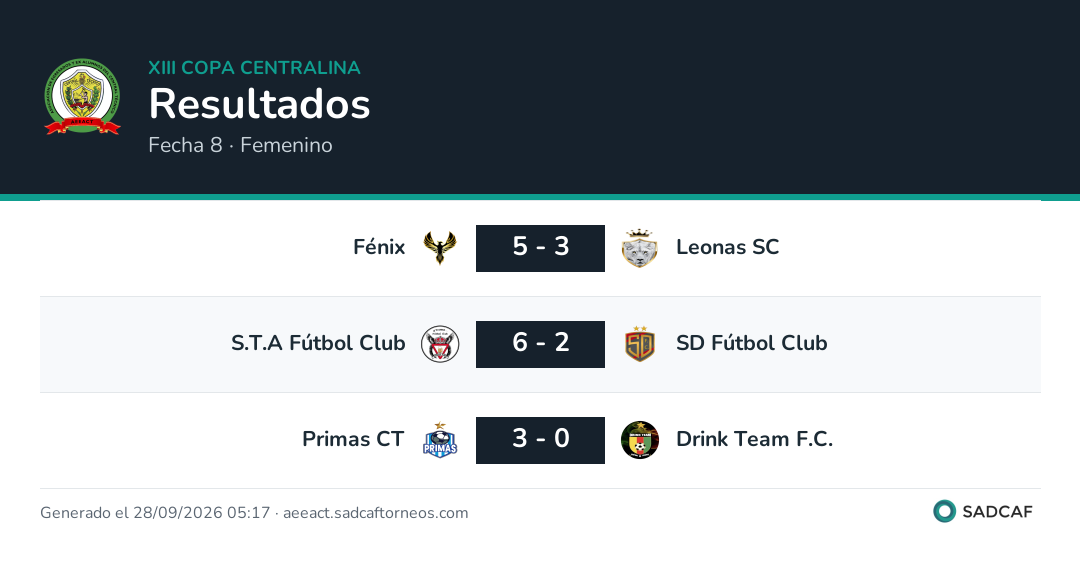Click the Drink Team F.C. round badge
Screen dimensions: 1080x564
(x=639, y=440)
